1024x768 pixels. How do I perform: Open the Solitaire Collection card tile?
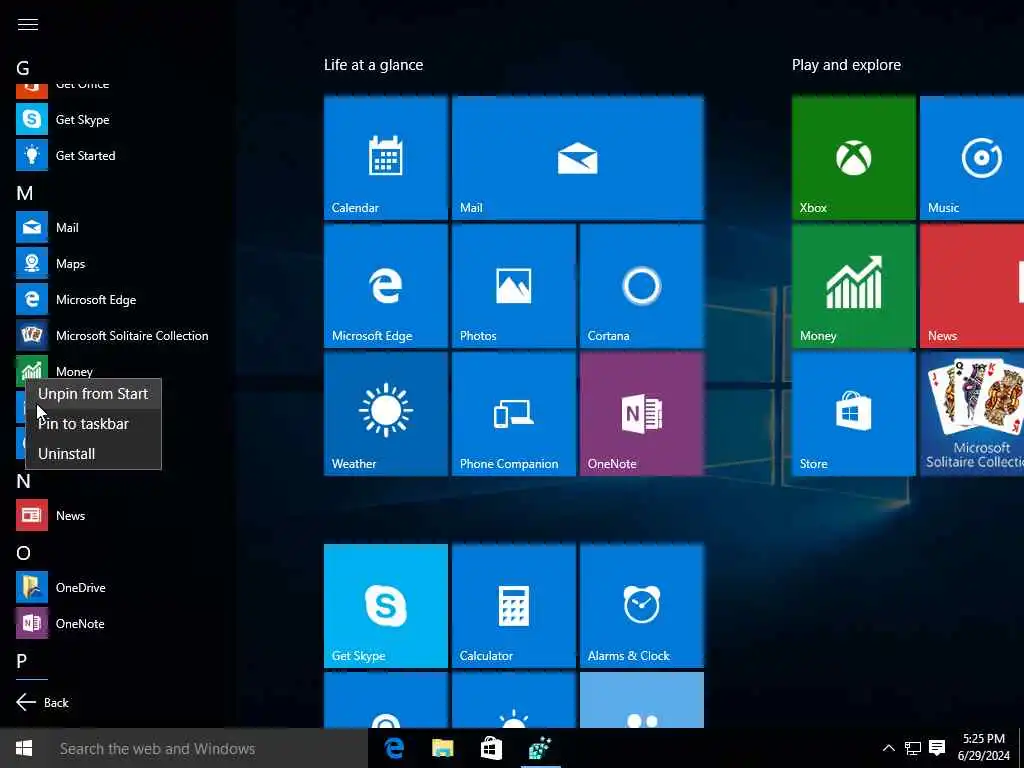[972, 414]
